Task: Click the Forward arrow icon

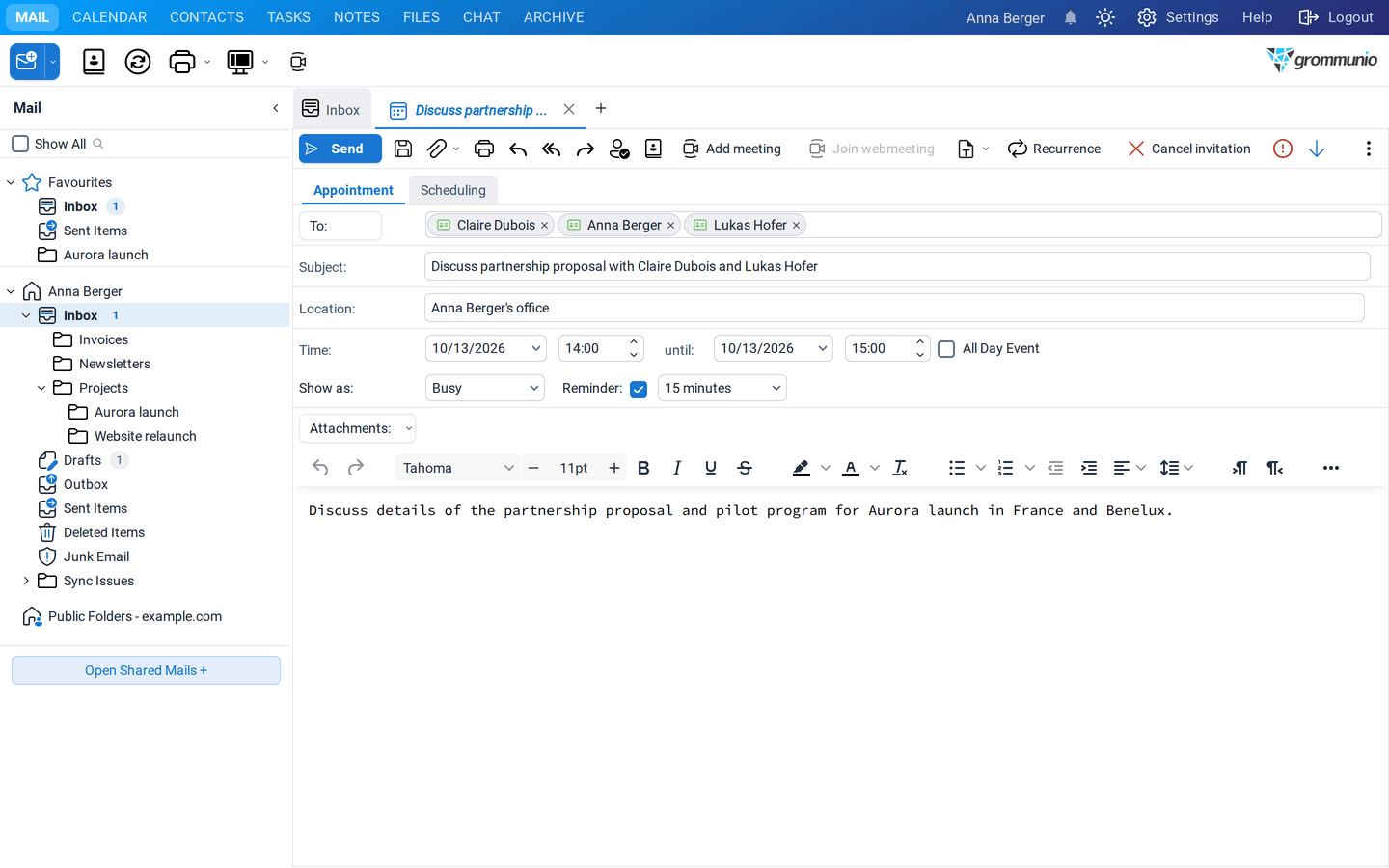Action: tap(586, 149)
